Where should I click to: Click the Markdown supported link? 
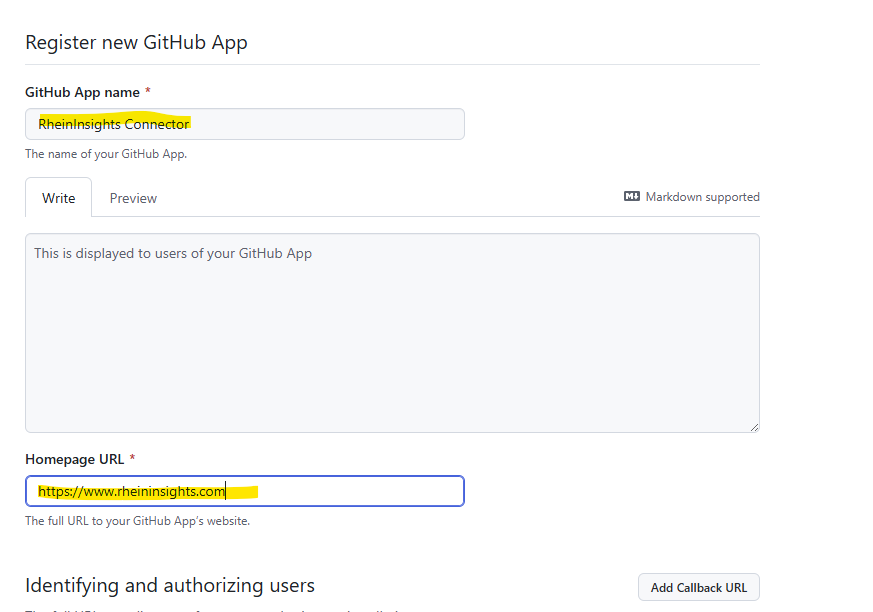click(691, 197)
